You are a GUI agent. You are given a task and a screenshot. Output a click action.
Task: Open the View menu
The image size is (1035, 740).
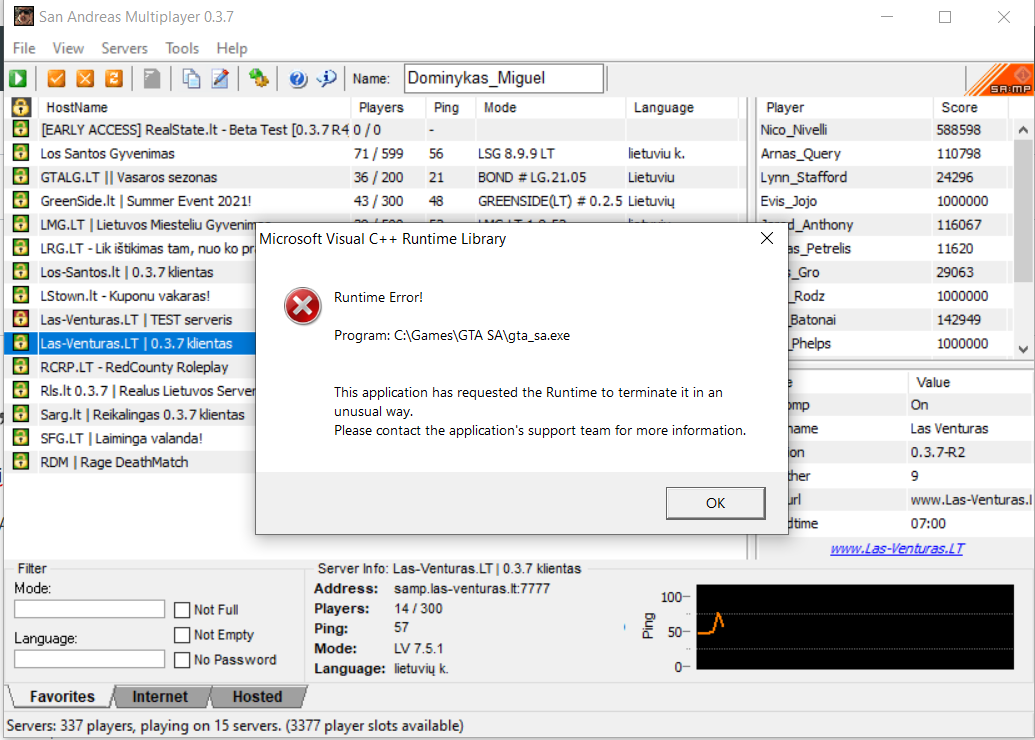point(68,48)
